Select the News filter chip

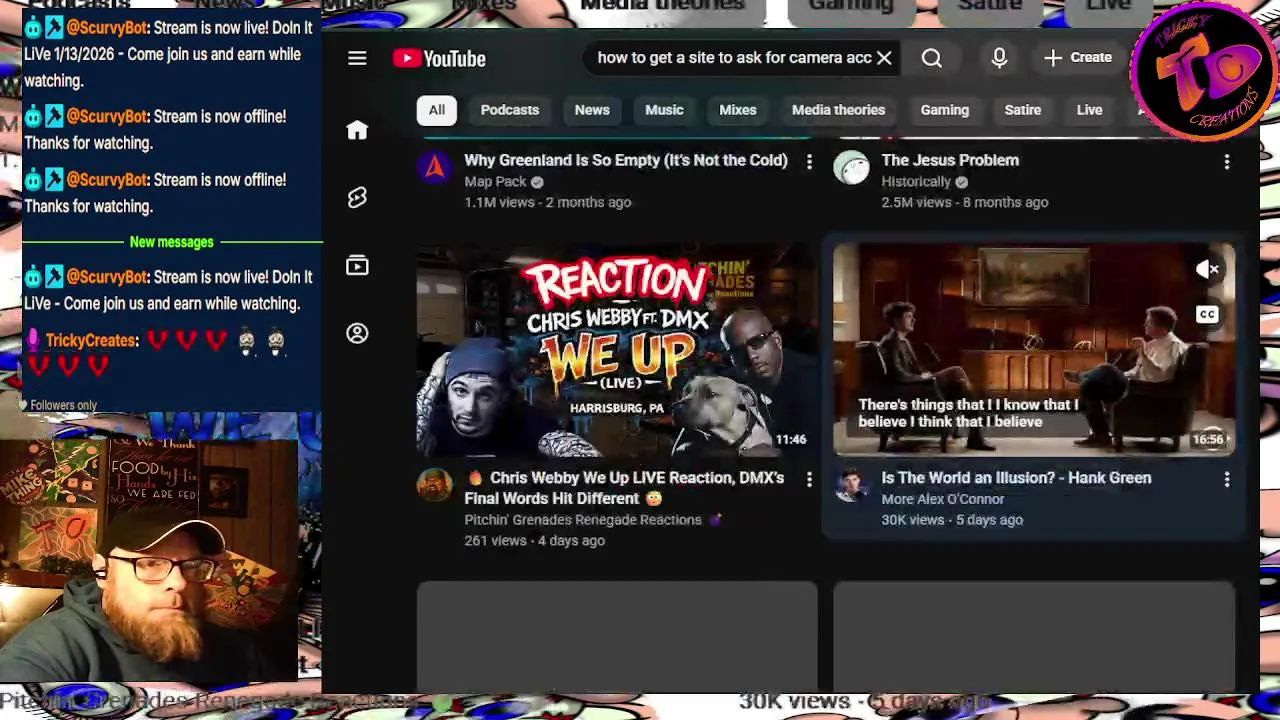pyautogui.click(x=592, y=110)
